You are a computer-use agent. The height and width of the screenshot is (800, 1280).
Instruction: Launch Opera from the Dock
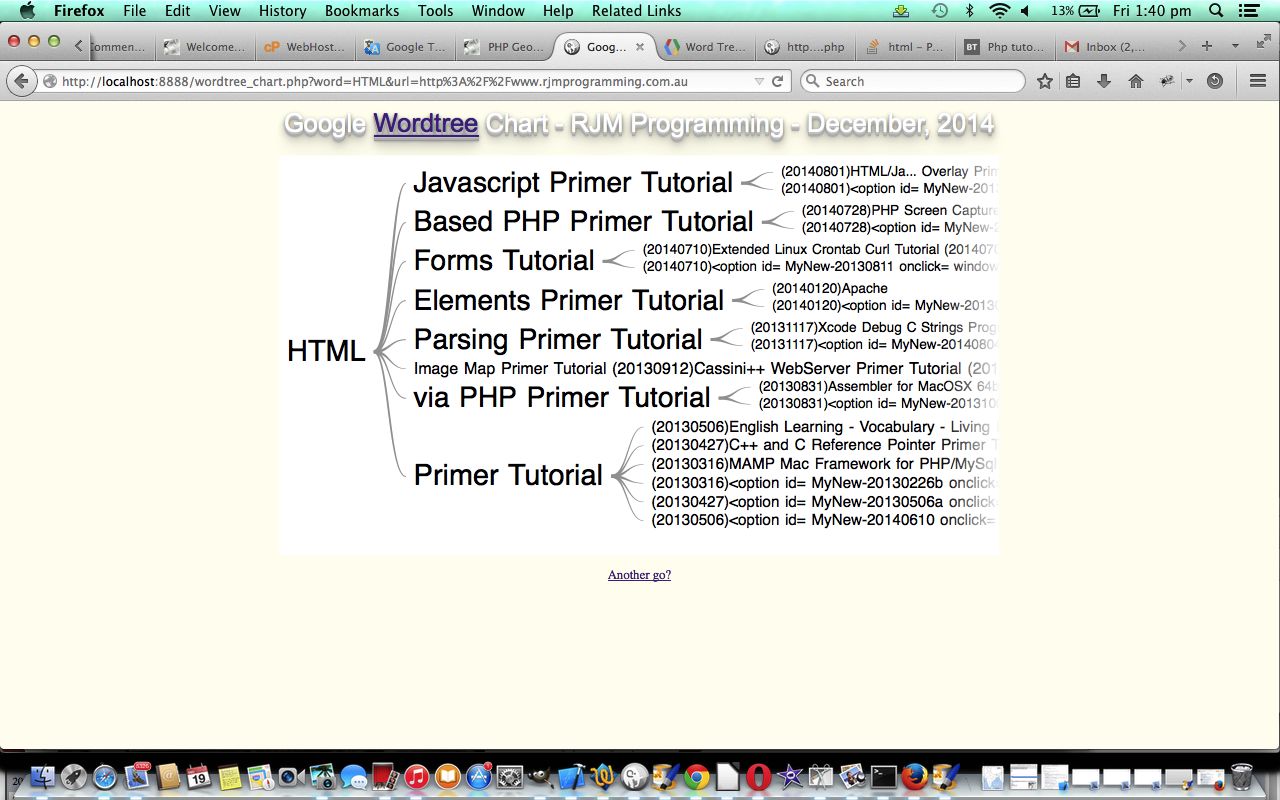point(759,777)
